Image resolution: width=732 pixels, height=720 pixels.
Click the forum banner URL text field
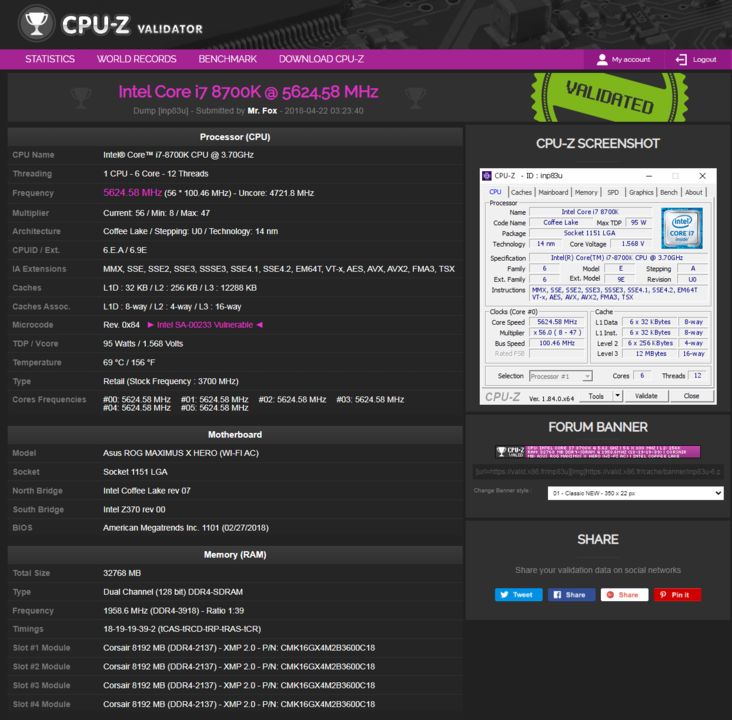click(597, 471)
